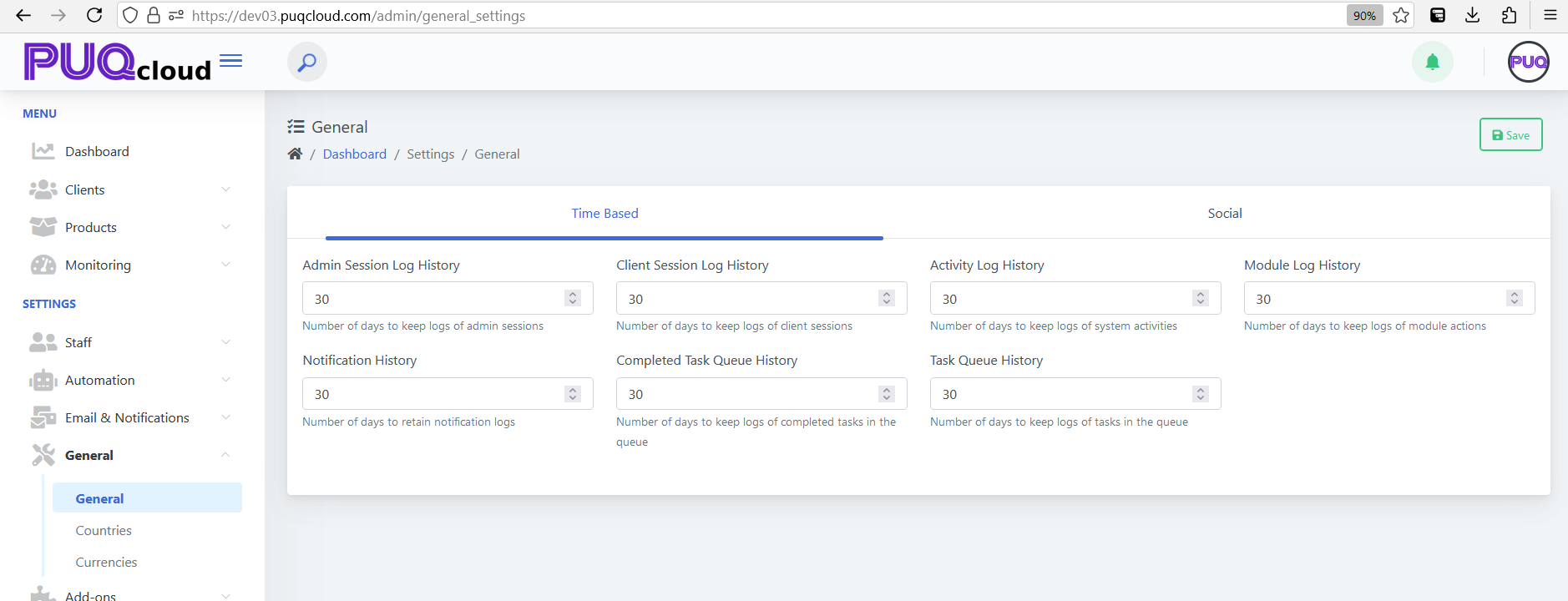Adjust Notification History spinner
The width and height of the screenshot is (1568, 601).
pyautogui.click(x=573, y=394)
